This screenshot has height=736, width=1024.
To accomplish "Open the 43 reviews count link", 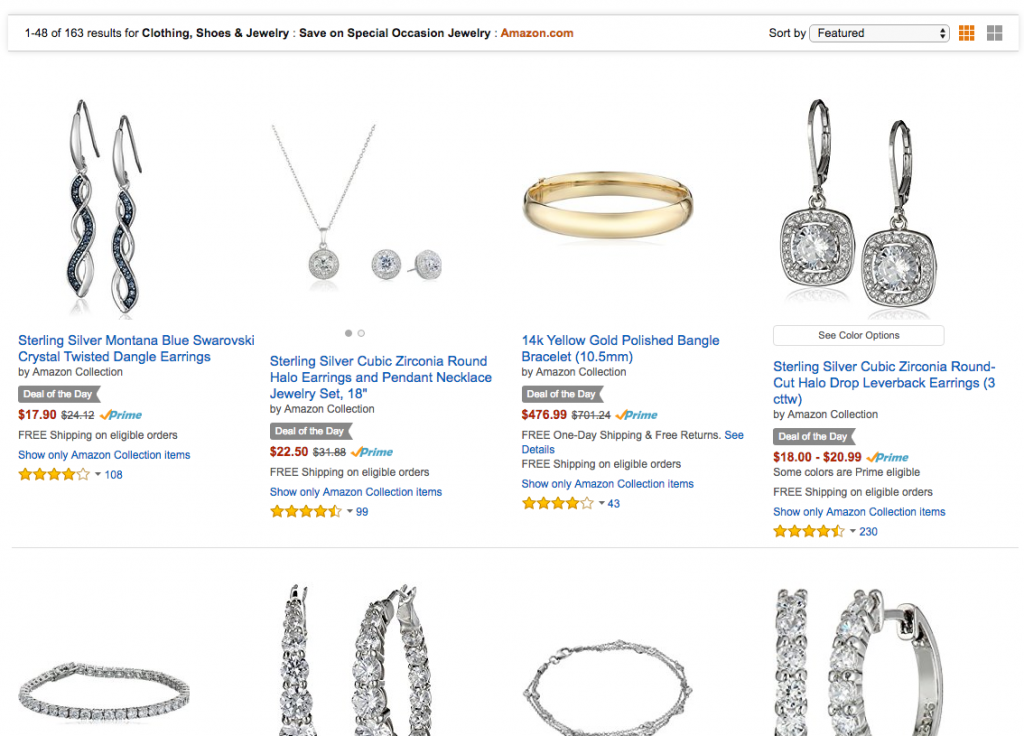I will click(613, 504).
